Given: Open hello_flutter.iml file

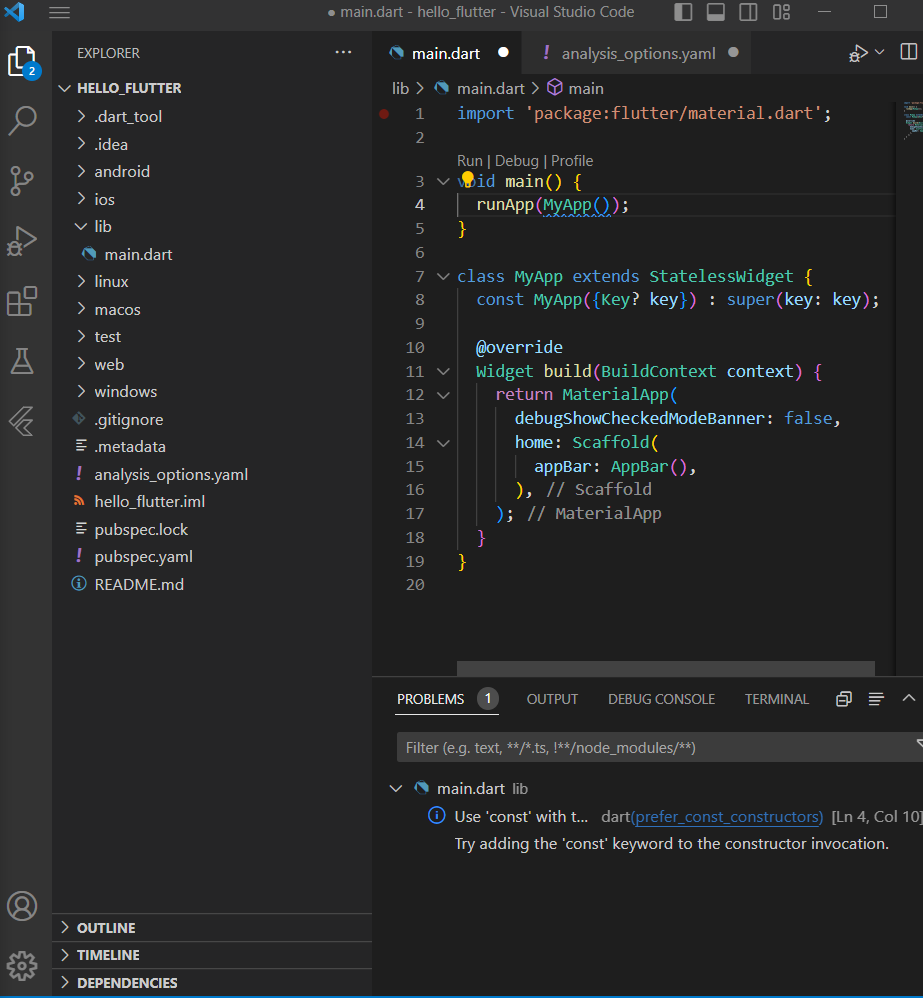Looking at the screenshot, I should point(212,502).
